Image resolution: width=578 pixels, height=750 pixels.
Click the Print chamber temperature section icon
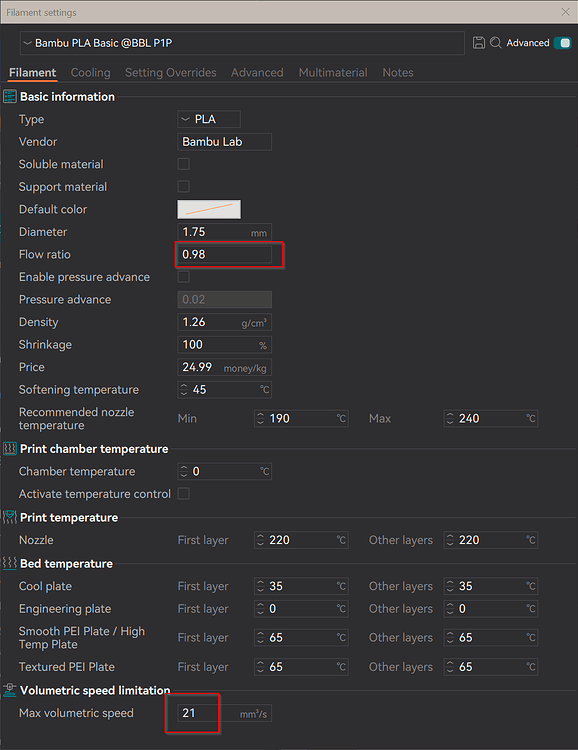pos(10,449)
